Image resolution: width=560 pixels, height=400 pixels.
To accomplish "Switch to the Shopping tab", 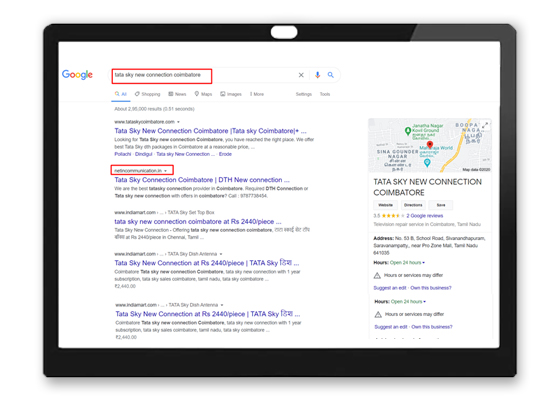I will pos(148,94).
